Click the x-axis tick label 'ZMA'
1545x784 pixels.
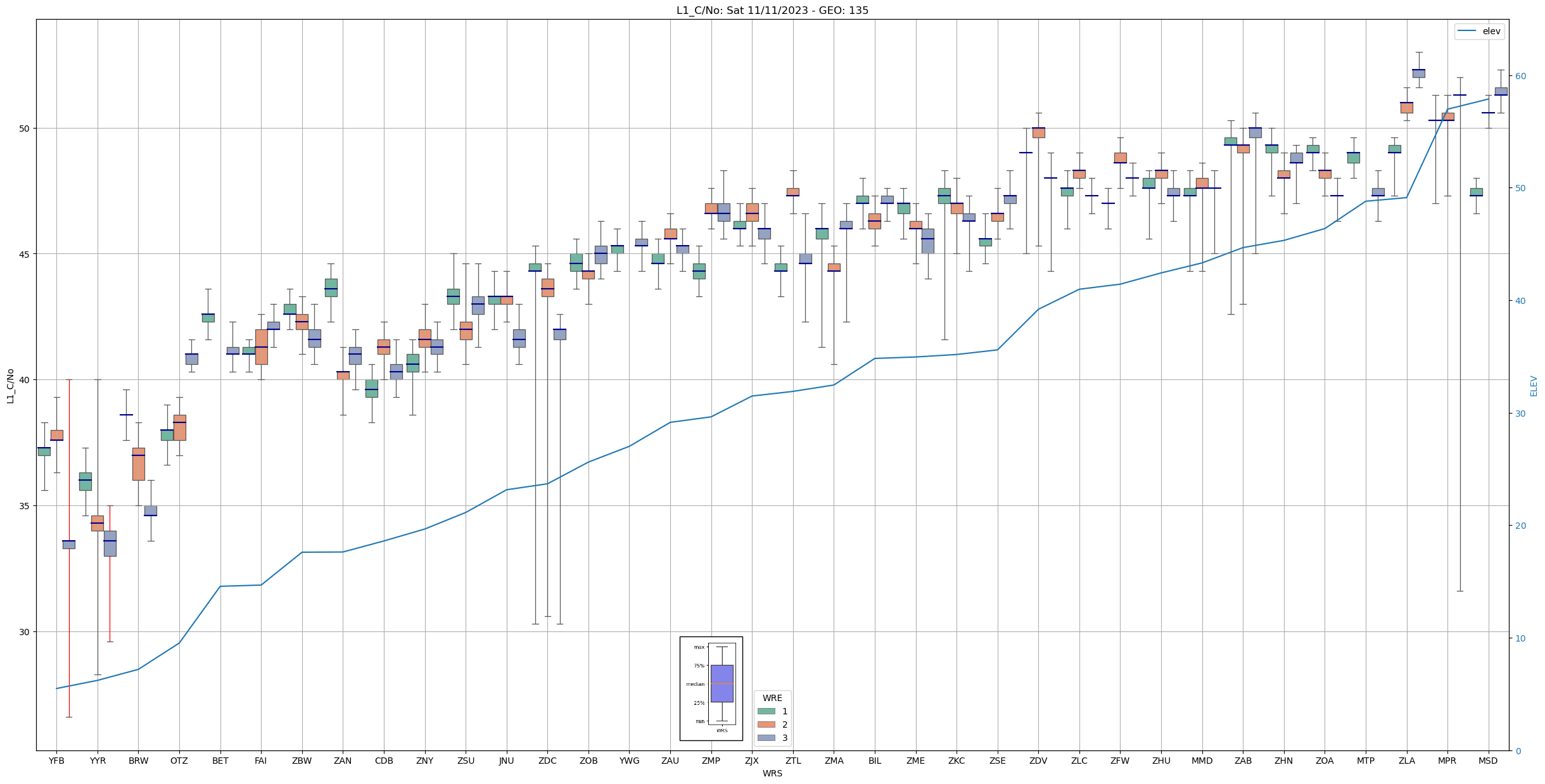[x=834, y=761]
